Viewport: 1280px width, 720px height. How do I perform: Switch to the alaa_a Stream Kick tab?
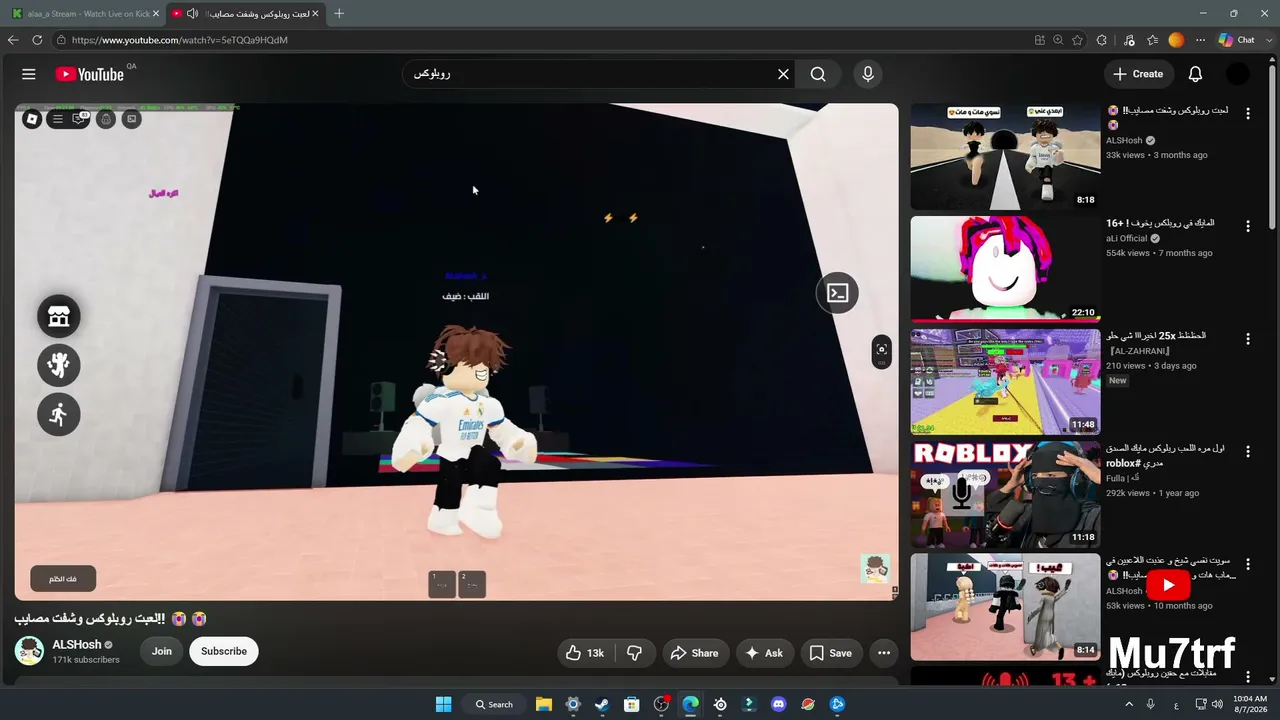point(86,14)
